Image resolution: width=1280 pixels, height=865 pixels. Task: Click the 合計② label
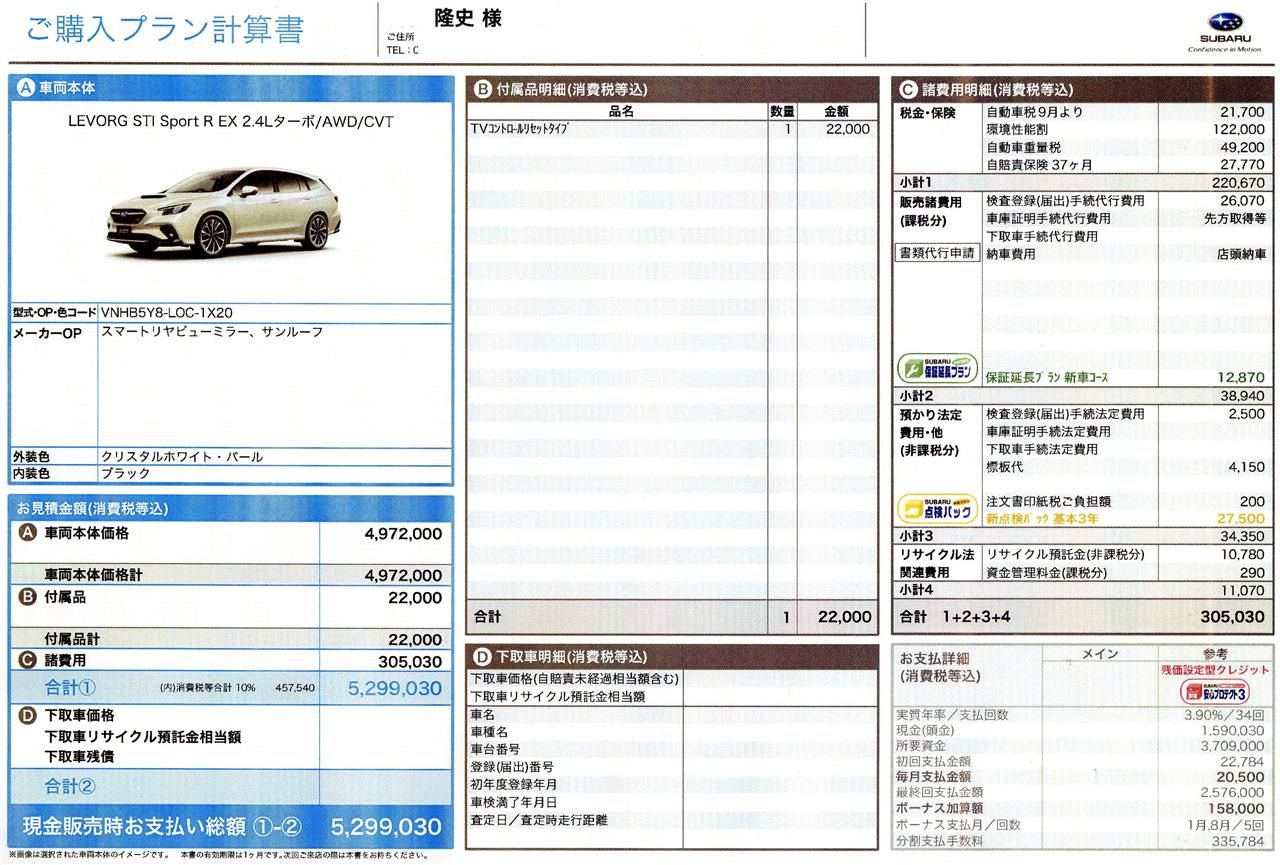click(x=70, y=785)
